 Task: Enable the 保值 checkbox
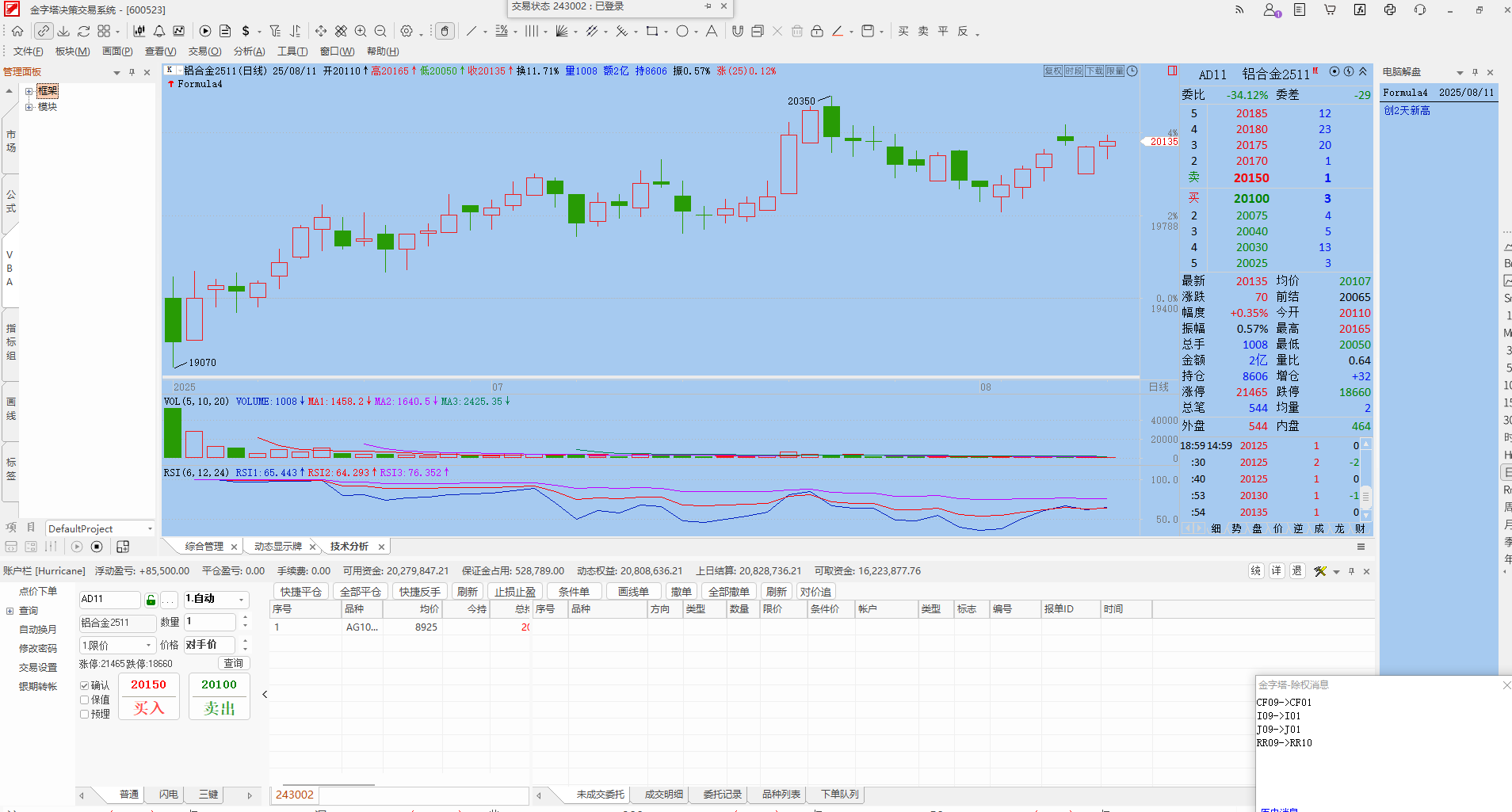point(84,700)
